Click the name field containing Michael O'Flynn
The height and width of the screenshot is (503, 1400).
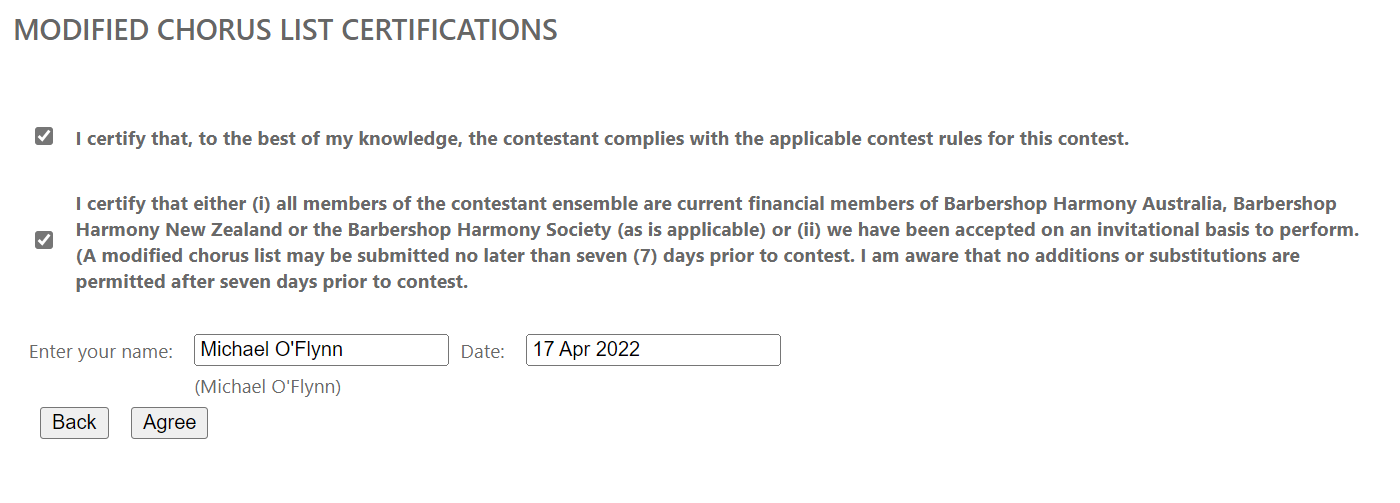click(321, 350)
